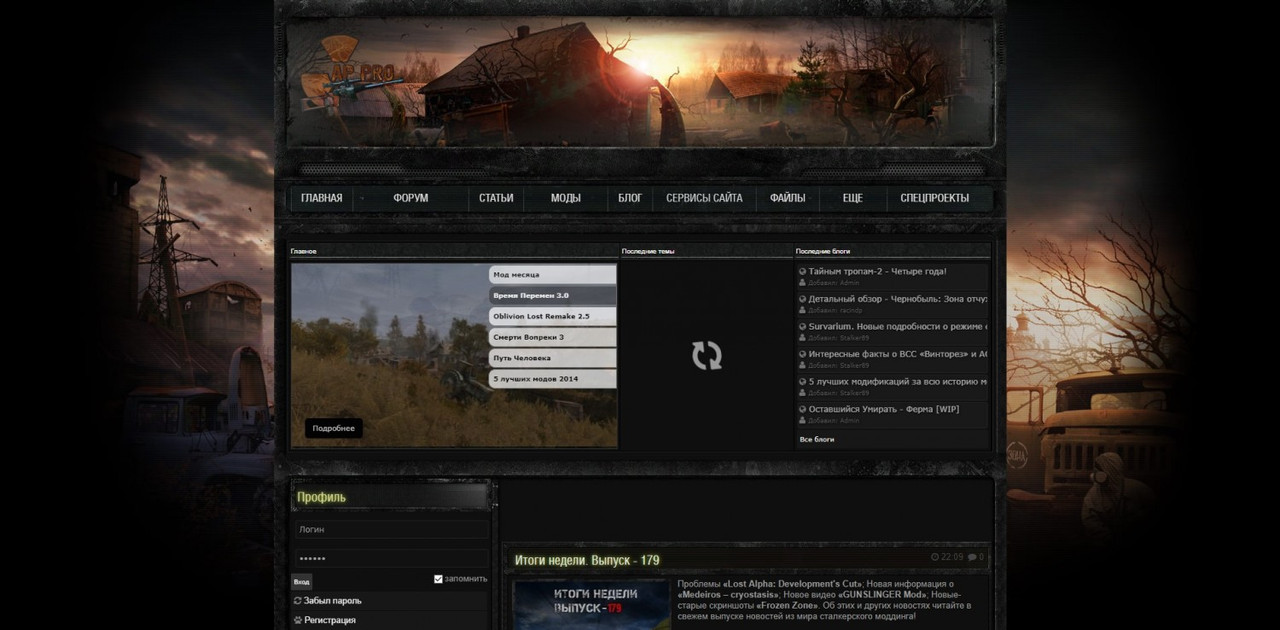Select the Путь Человека slide
1280x630 pixels.
pyautogui.click(x=552, y=358)
